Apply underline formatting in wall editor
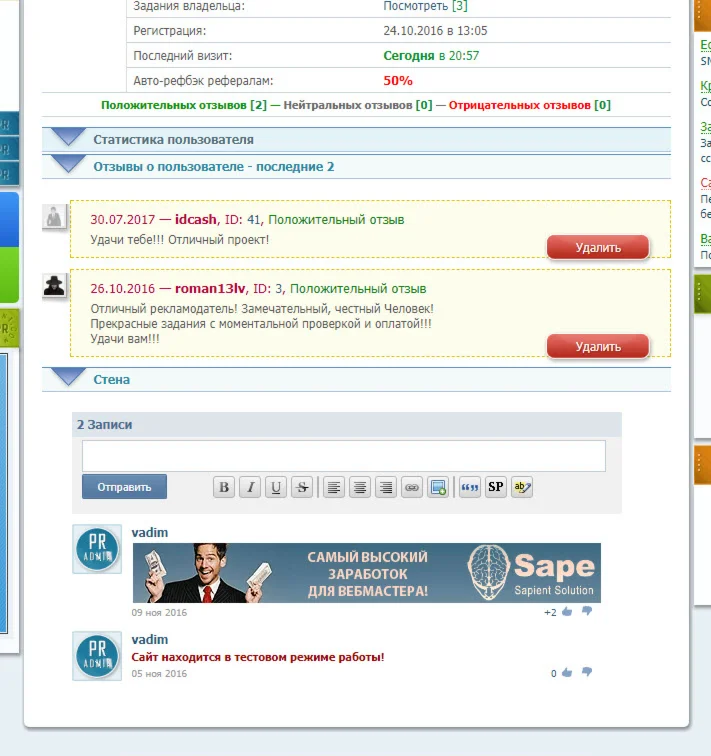 click(276, 487)
